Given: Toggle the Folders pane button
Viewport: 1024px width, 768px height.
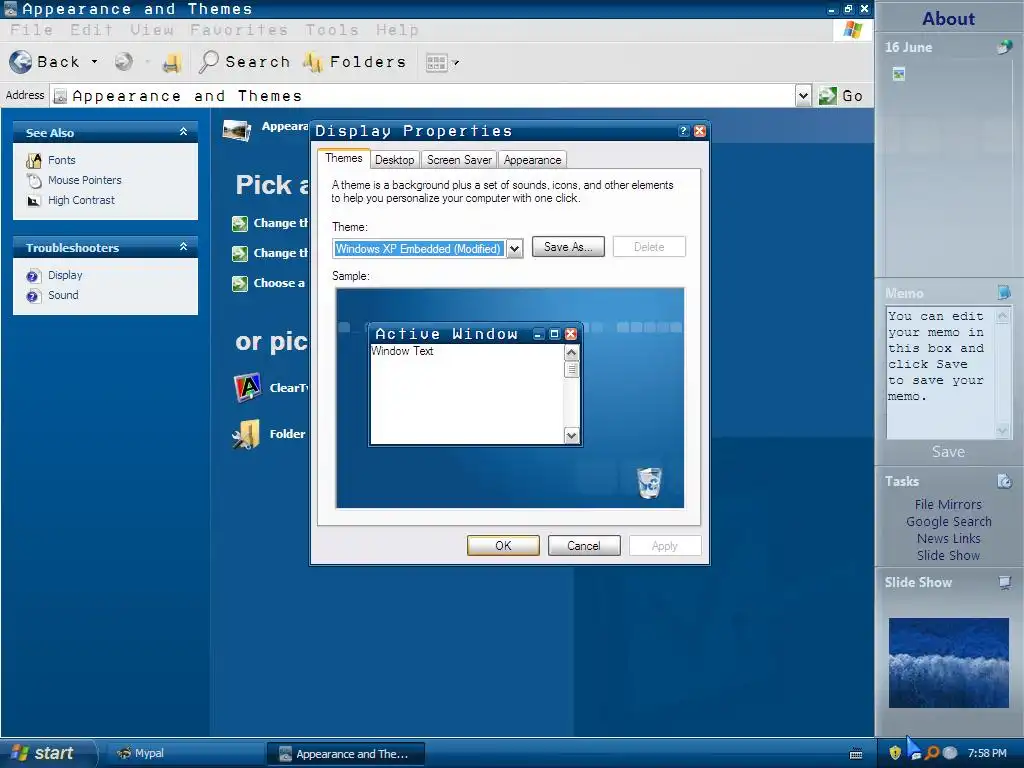Looking at the screenshot, I should (x=355, y=62).
